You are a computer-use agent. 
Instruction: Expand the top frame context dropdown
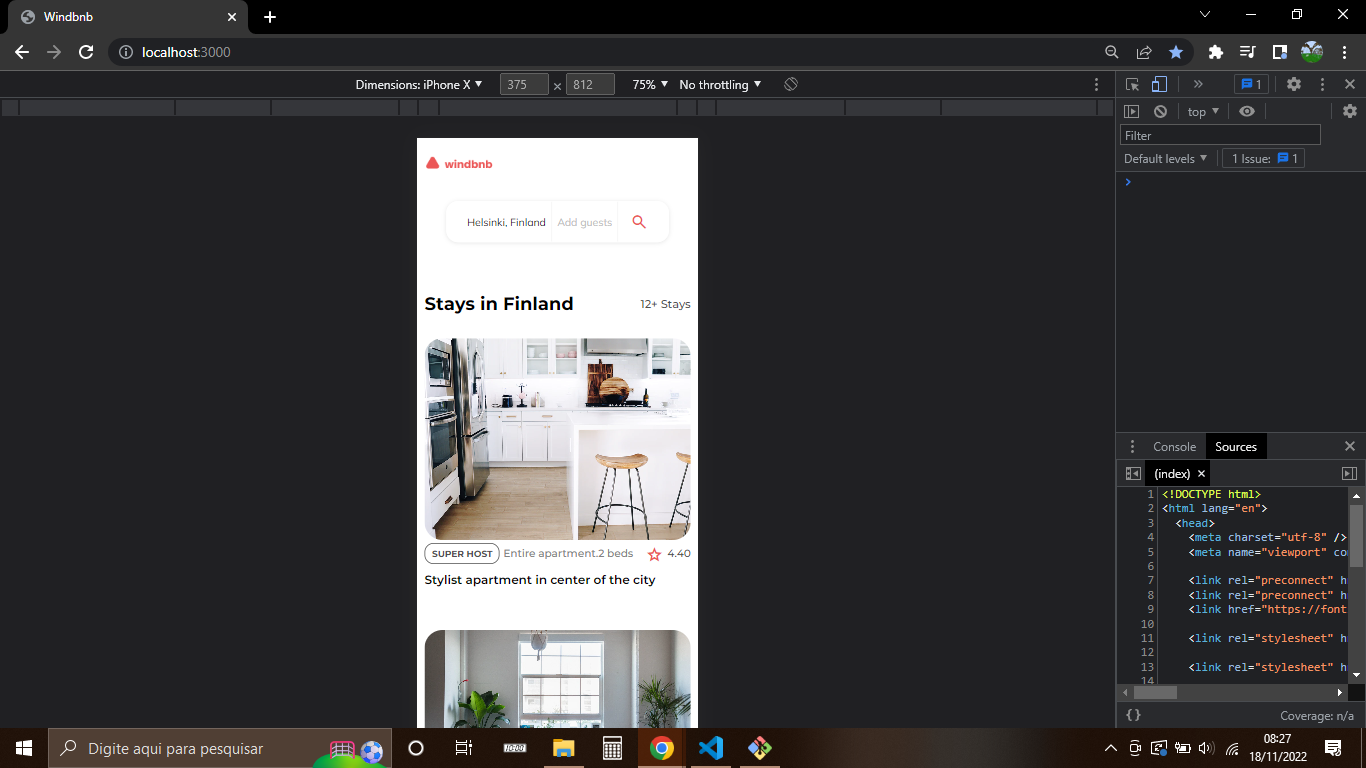[x=1203, y=111]
